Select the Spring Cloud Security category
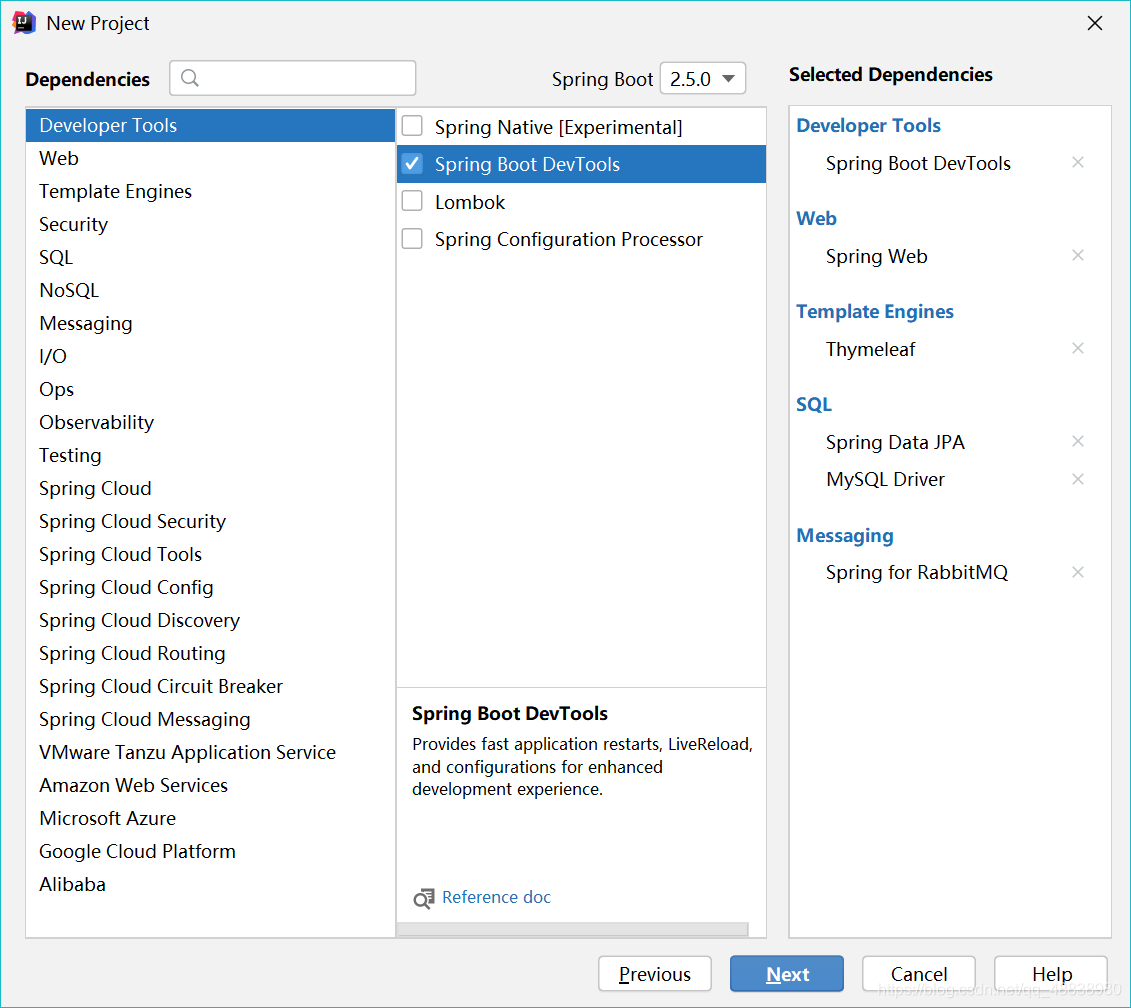Viewport: 1131px width, 1008px height. 211,521
